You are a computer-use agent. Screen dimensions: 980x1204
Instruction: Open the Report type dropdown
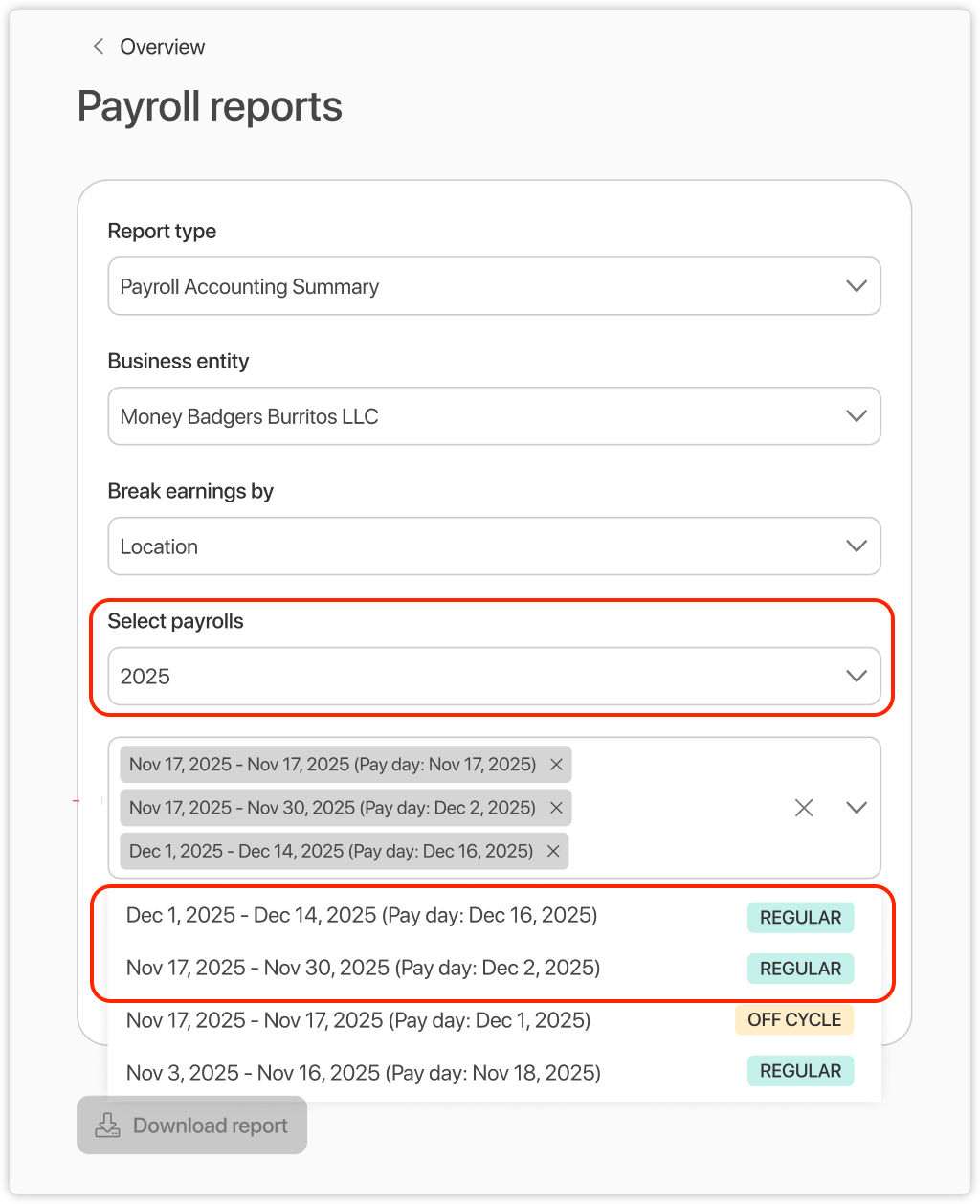(494, 286)
